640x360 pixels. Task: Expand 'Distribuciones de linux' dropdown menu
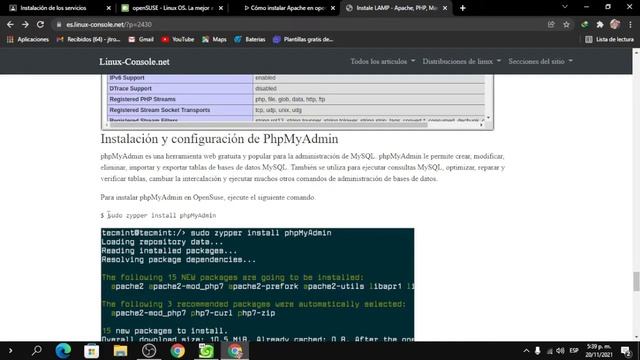tap(462, 61)
